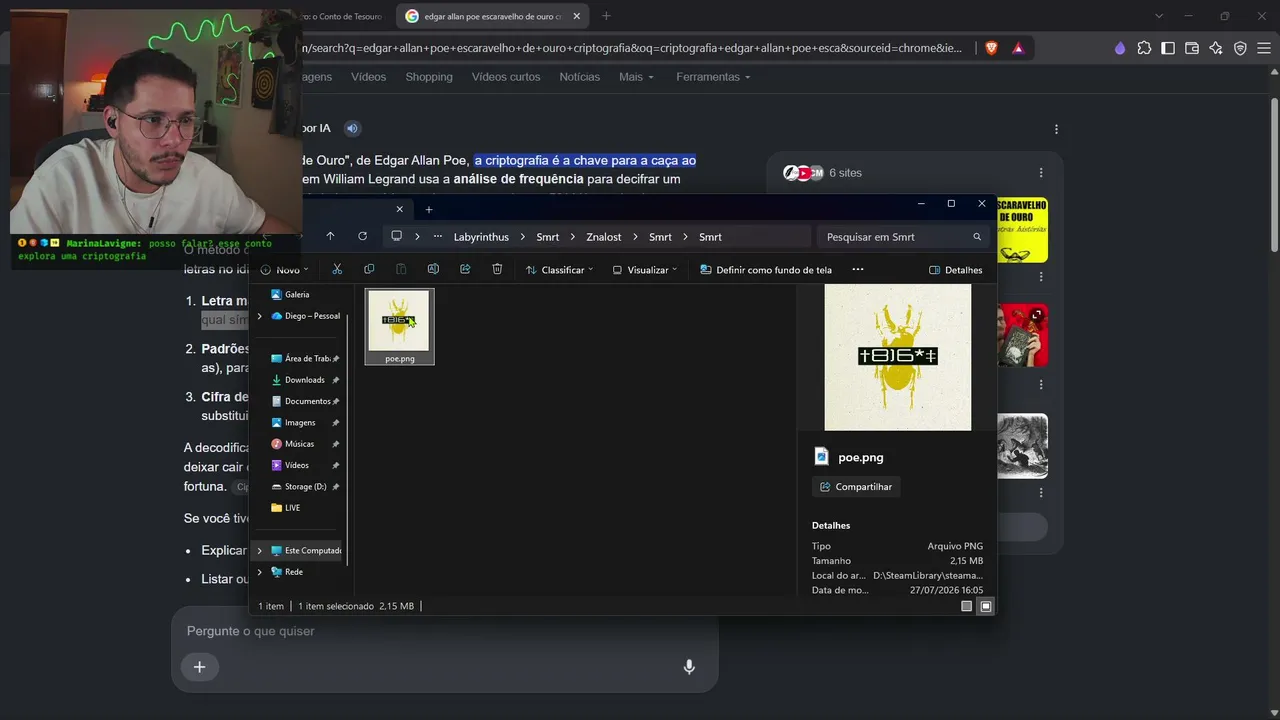Image resolution: width=1280 pixels, height=720 pixels.
Task: Open the browser tab search chevron
Action: tap(1159, 16)
